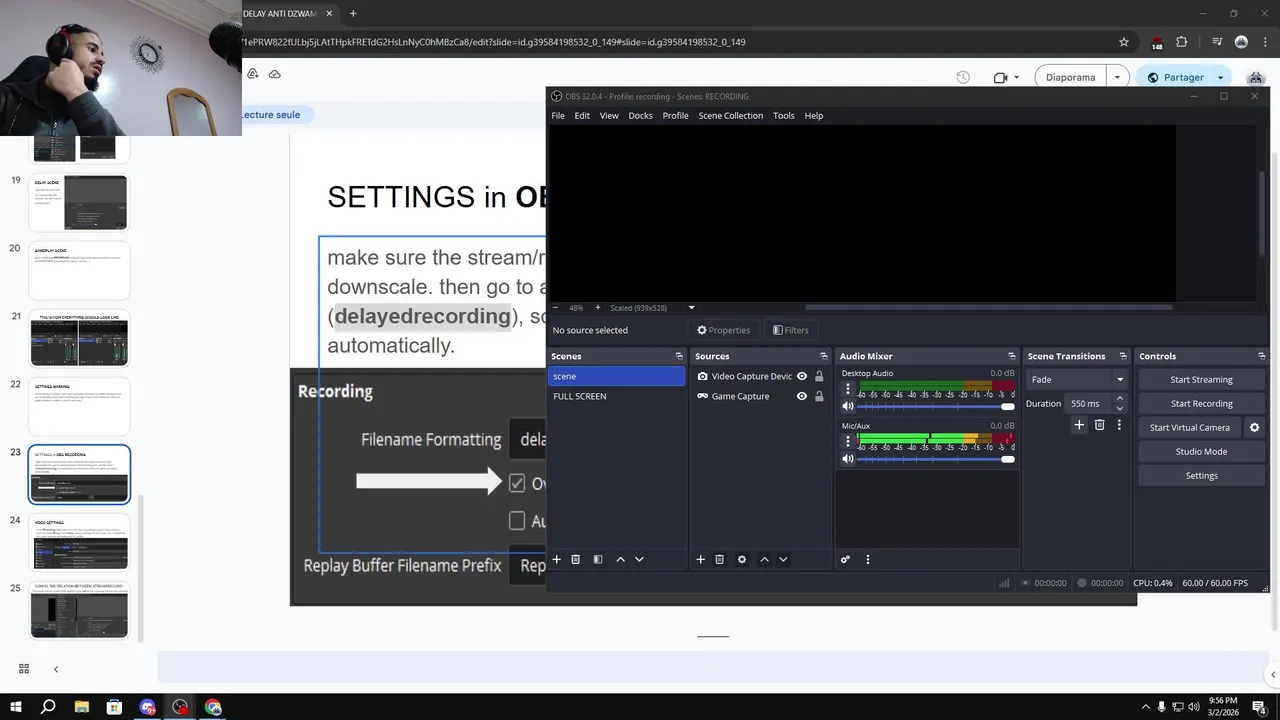Click Start Recording button
The width and height of the screenshot is (1280, 720).
coord(1201,404)
